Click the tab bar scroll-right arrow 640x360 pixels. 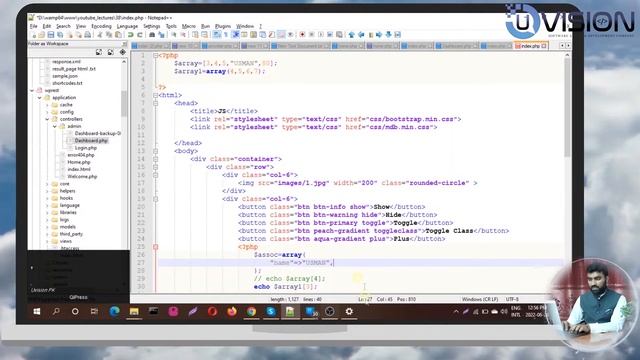pyautogui.click(x=568, y=46)
